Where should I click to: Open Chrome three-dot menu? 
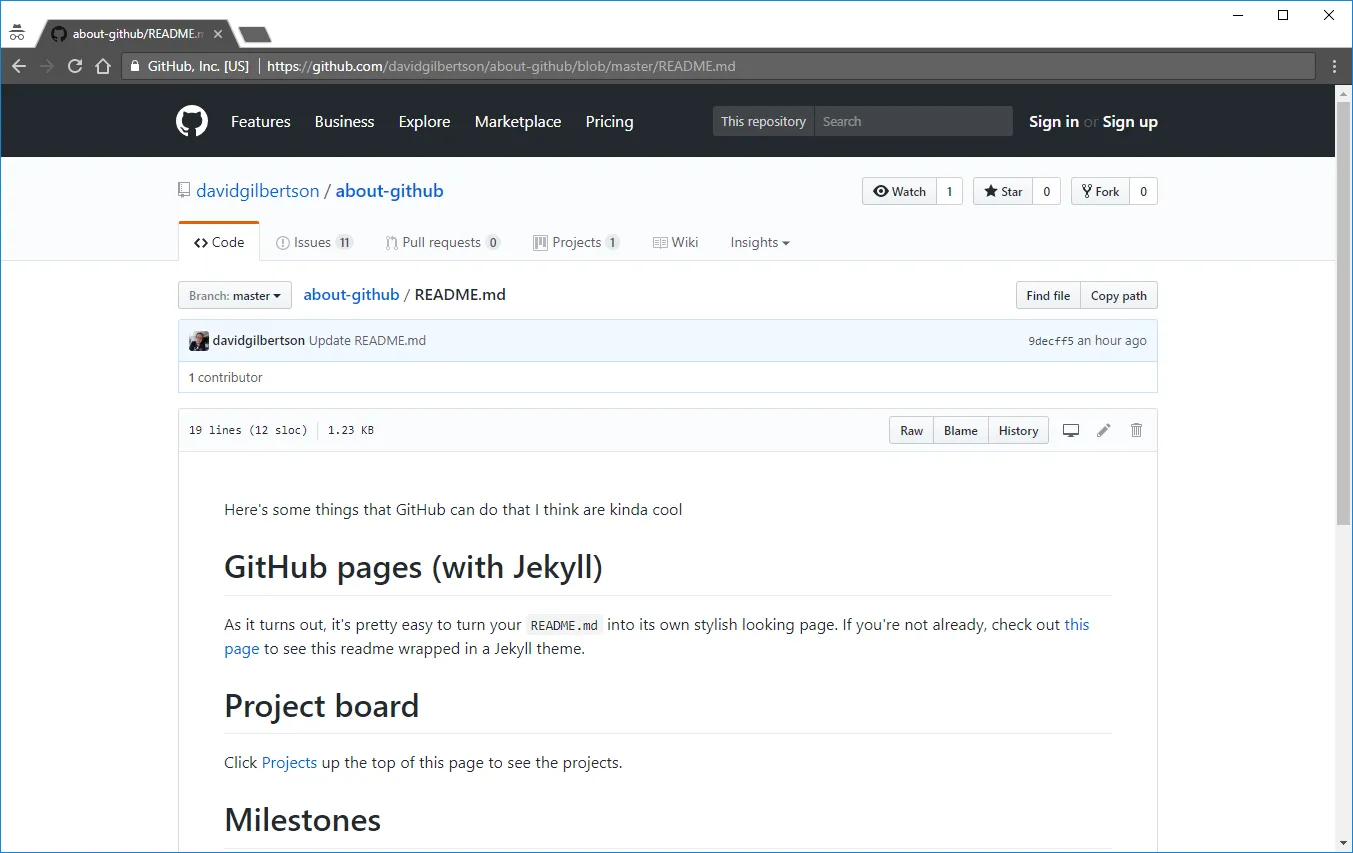pyautogui.click(x=1334, y=67)
